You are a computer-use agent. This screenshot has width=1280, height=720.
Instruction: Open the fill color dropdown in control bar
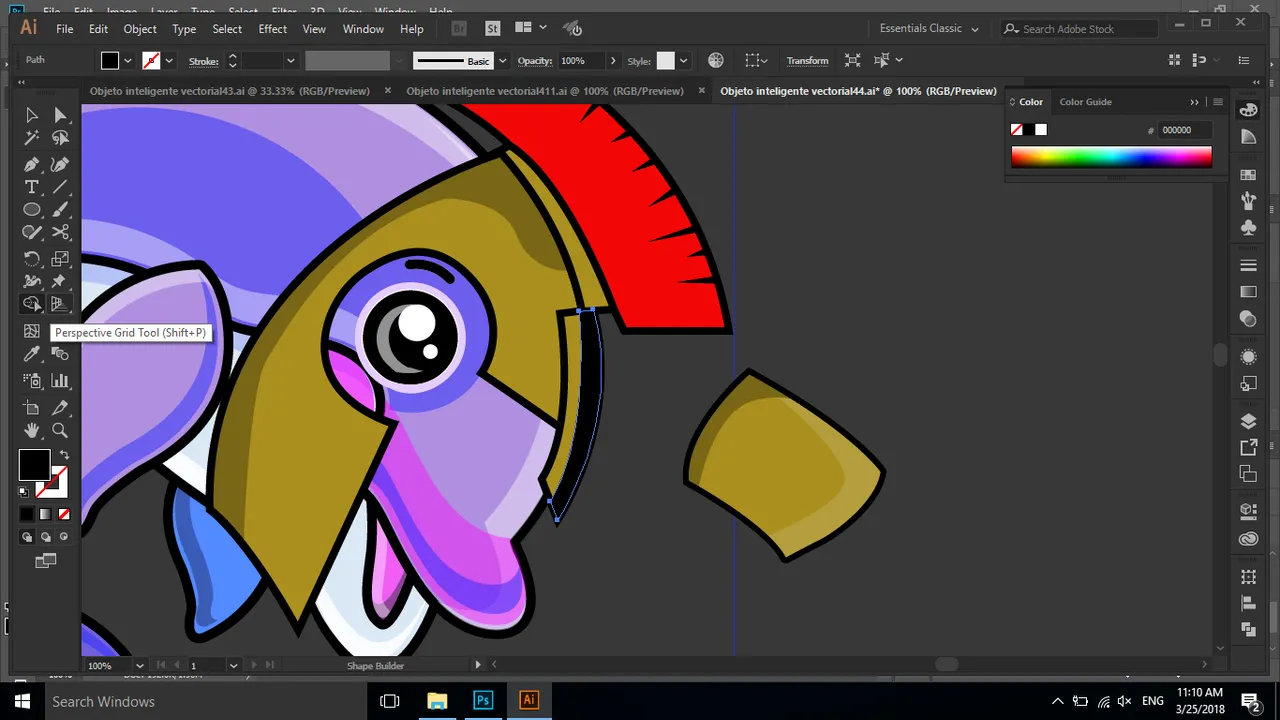pyautogui.click(x=128, y=61)
